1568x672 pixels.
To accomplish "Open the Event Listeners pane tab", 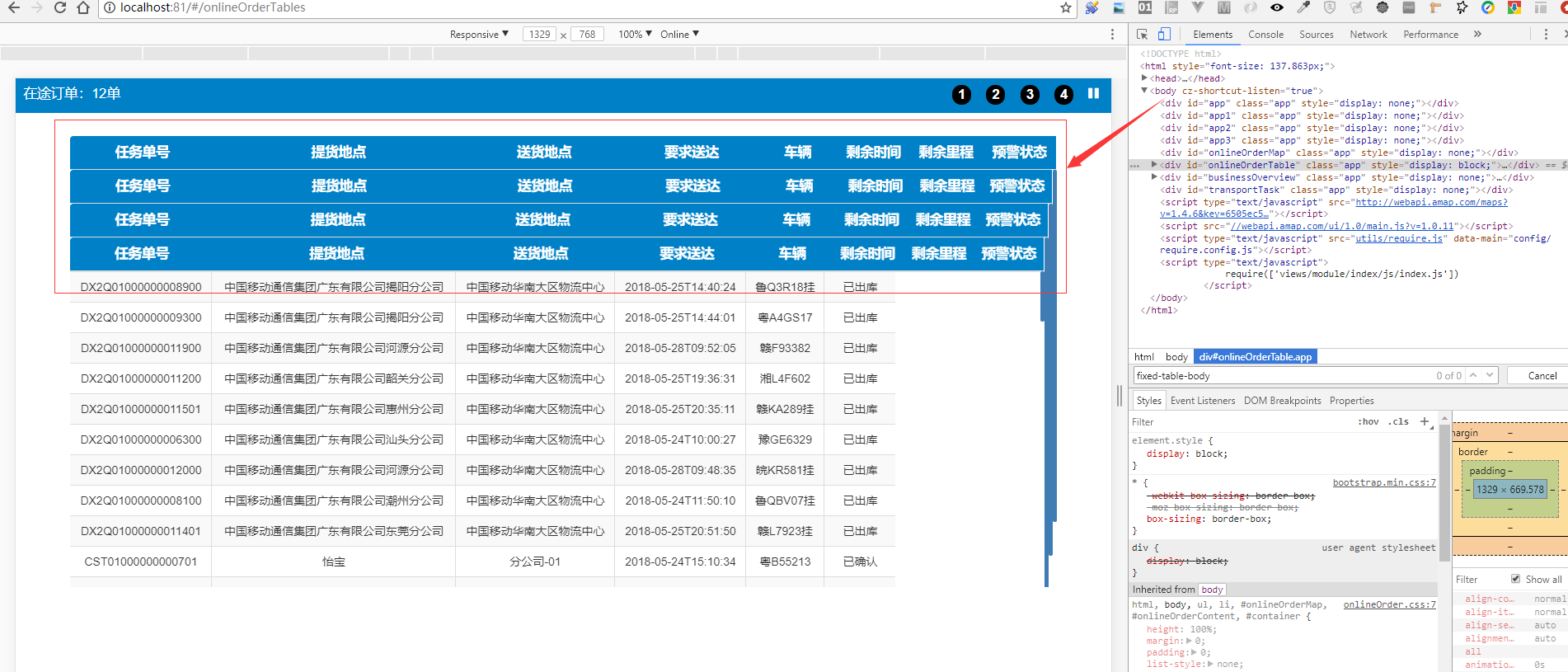I will click(1203, 401).
